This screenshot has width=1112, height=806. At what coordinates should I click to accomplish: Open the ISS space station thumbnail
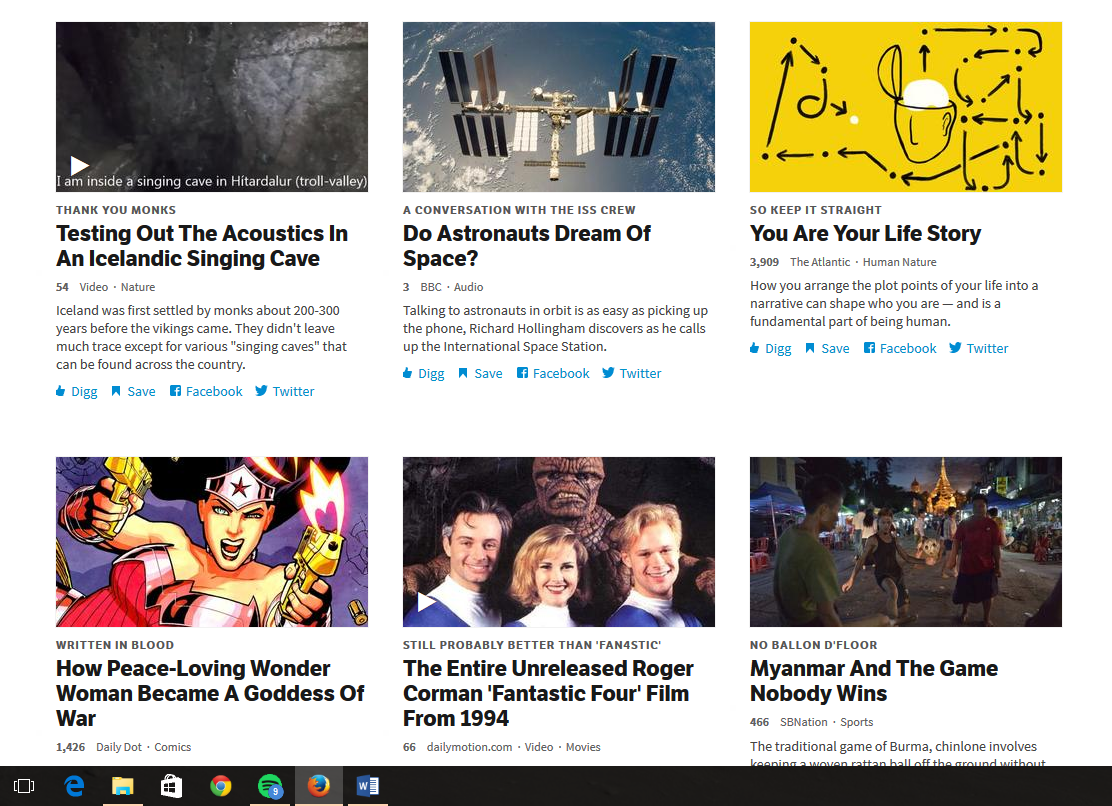click(x=559, y=107)
